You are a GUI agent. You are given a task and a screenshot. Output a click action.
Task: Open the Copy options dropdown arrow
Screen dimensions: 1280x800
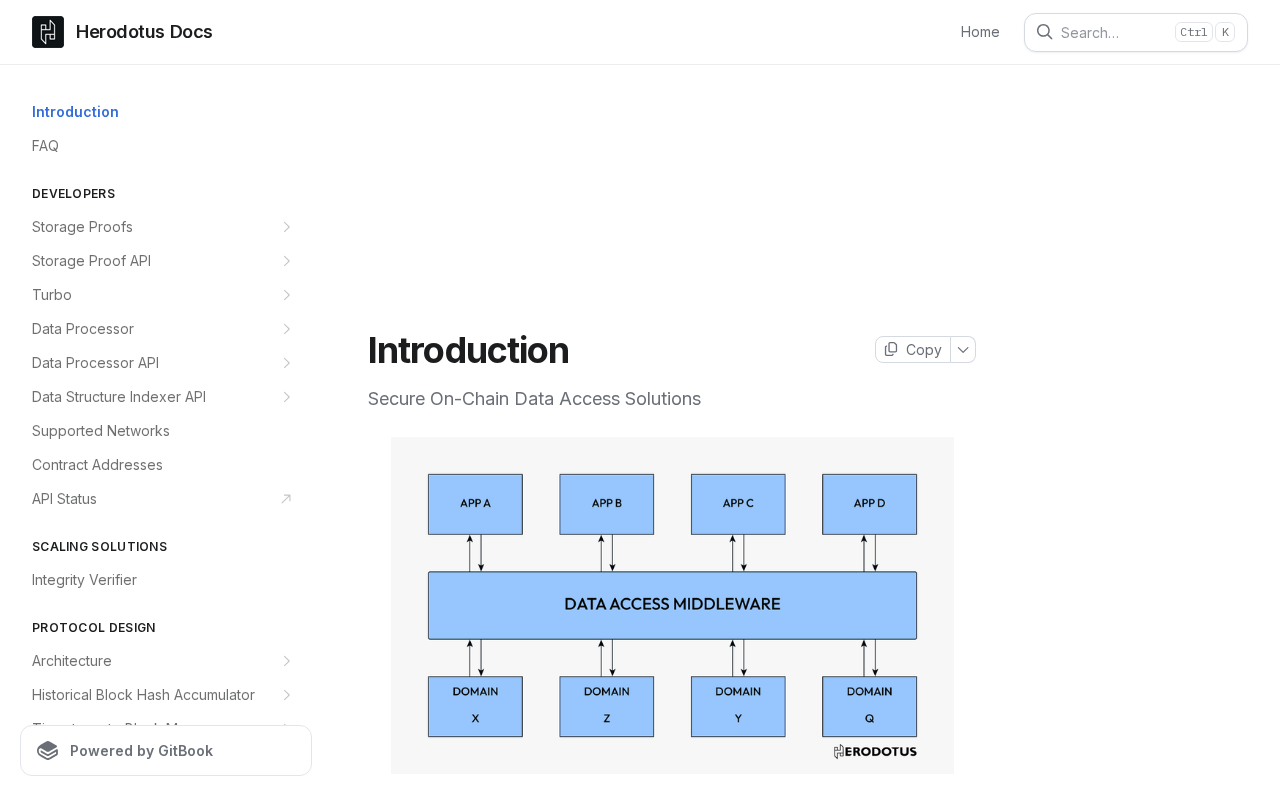point(963,350)
